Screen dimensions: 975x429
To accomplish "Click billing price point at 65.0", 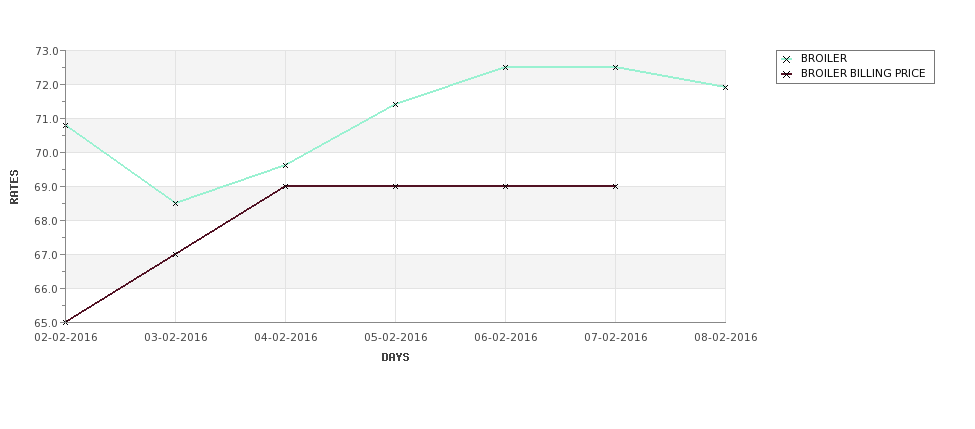I will point(66,322).
